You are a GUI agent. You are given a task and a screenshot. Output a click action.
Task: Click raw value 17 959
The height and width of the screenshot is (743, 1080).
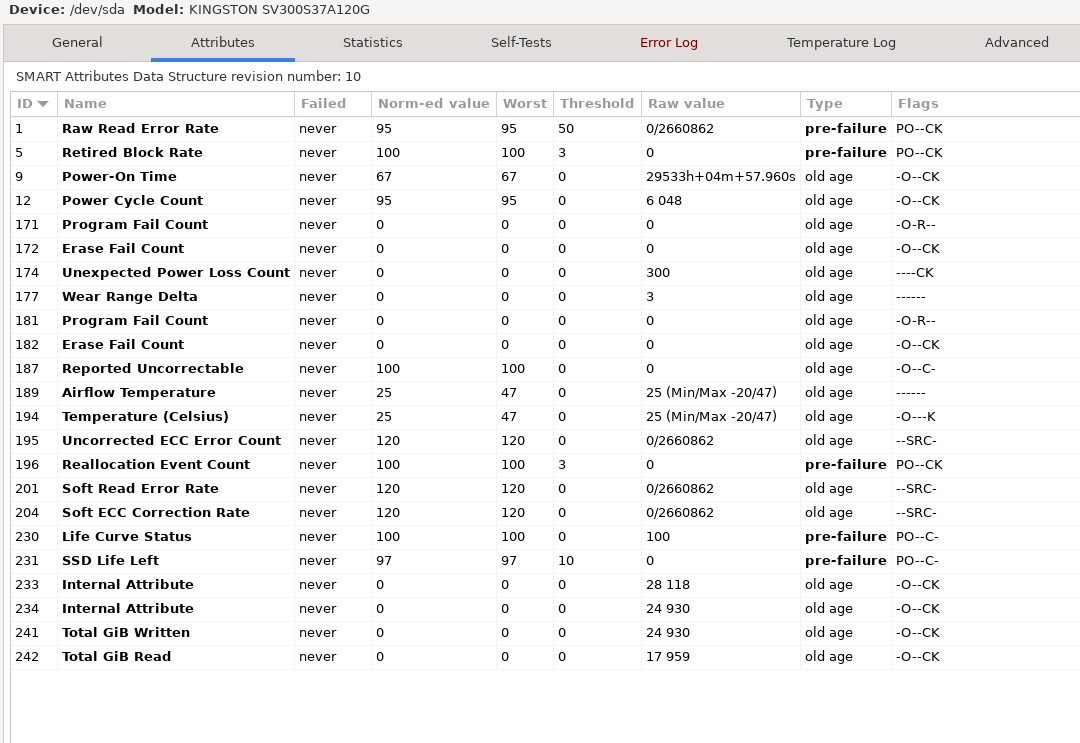[x=668, y=657]
